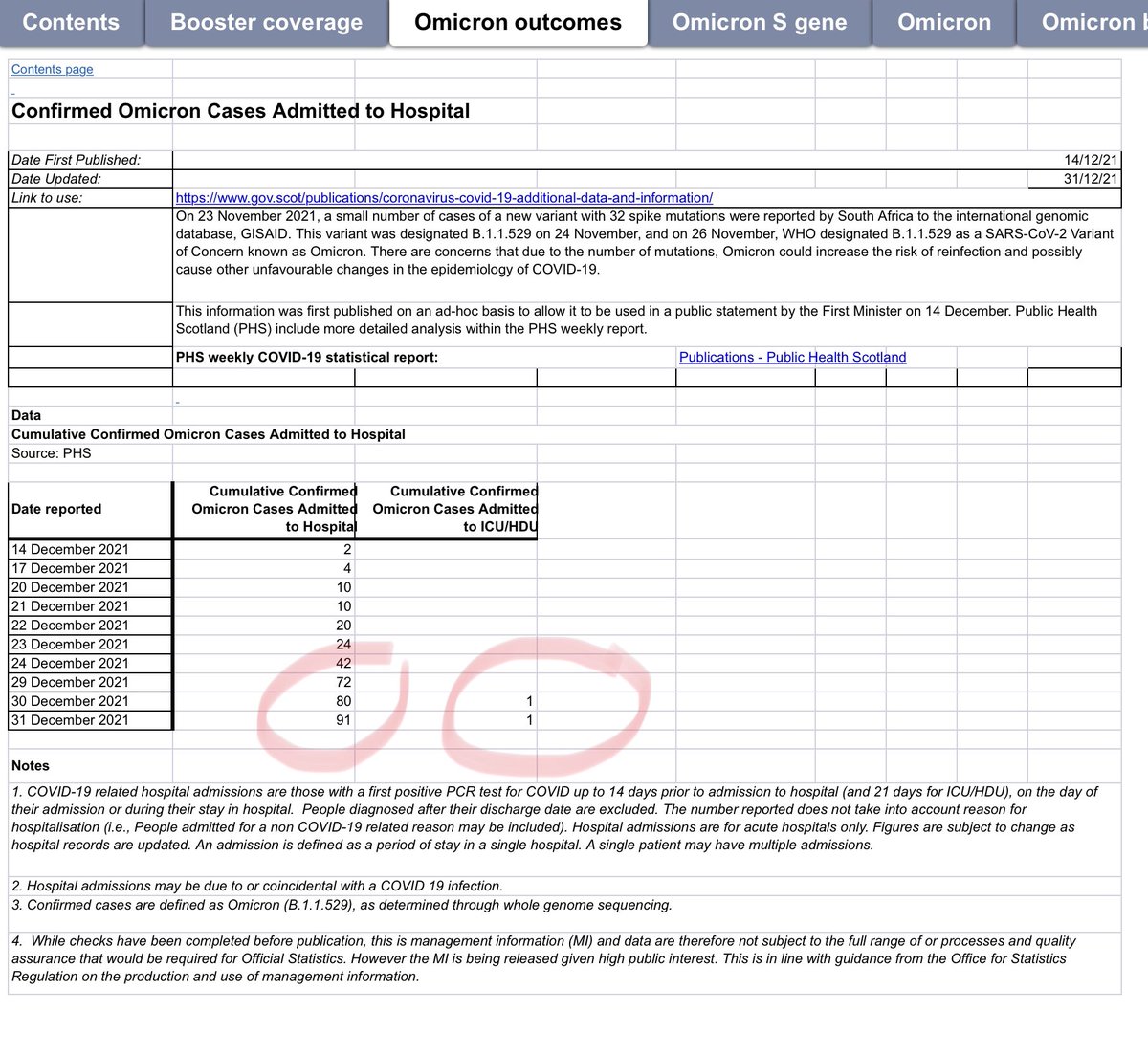Select hospital value 42 for 24 December

coord(264,663)
